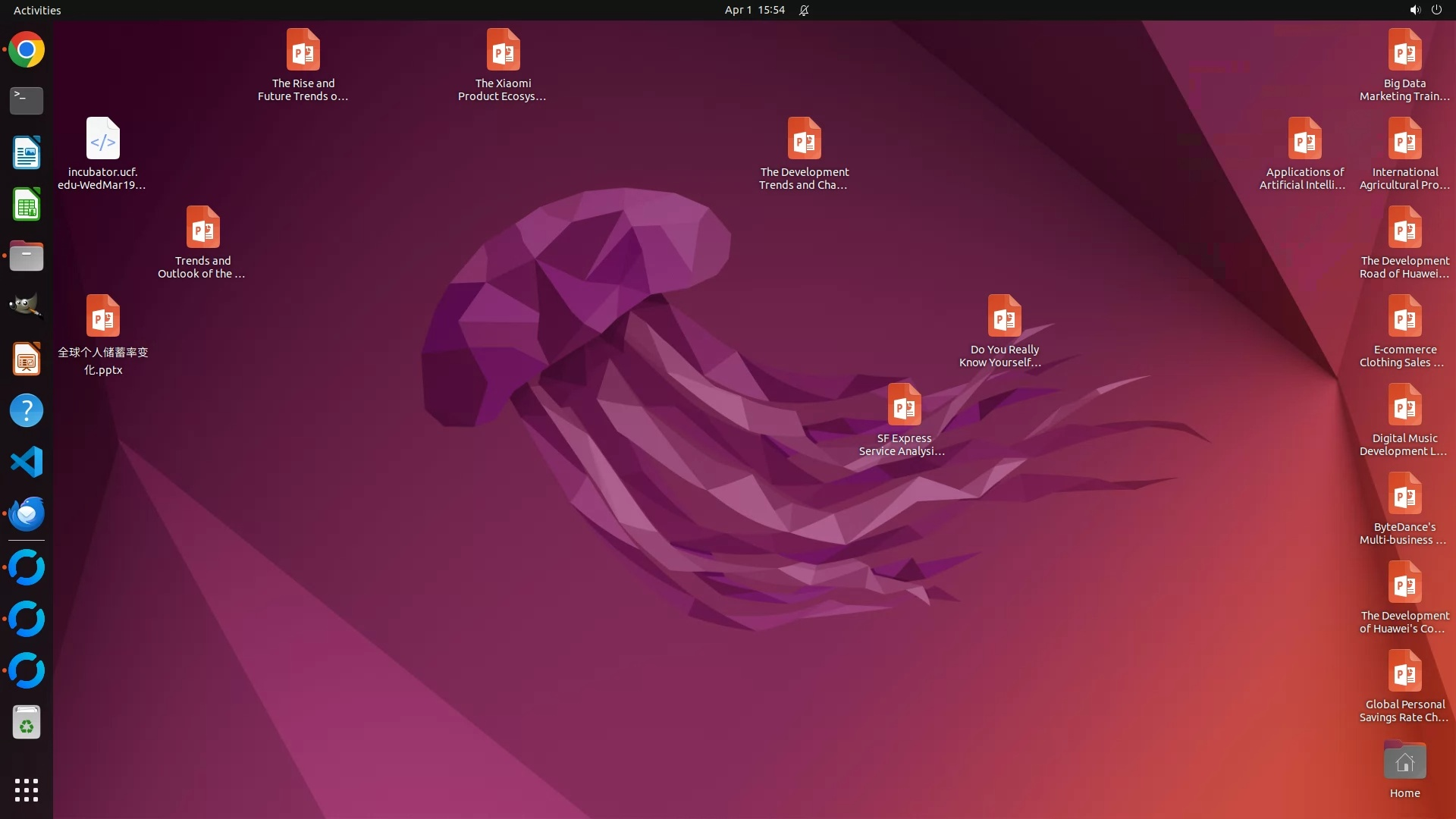Open the Help application in dock

click(27, 410)
